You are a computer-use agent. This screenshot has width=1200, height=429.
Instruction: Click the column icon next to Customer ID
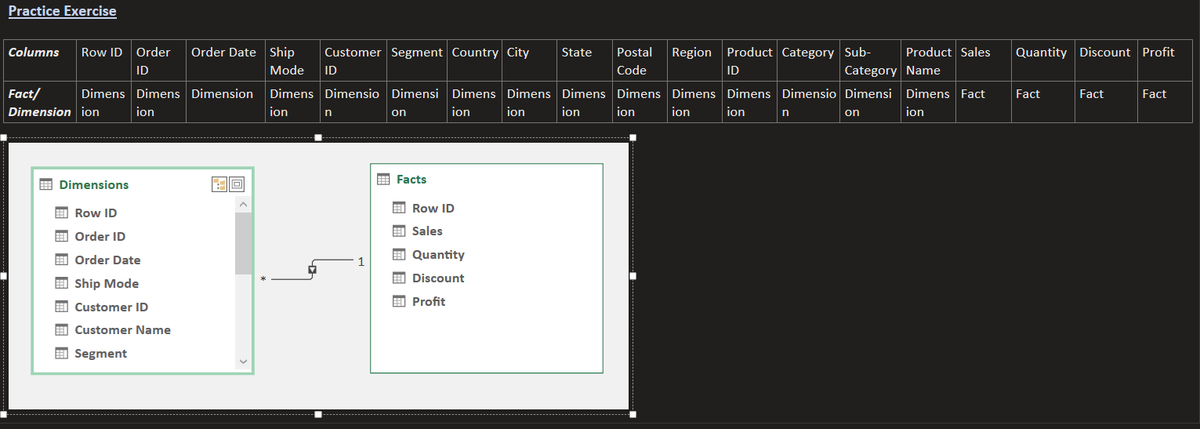tap(61, 307)
